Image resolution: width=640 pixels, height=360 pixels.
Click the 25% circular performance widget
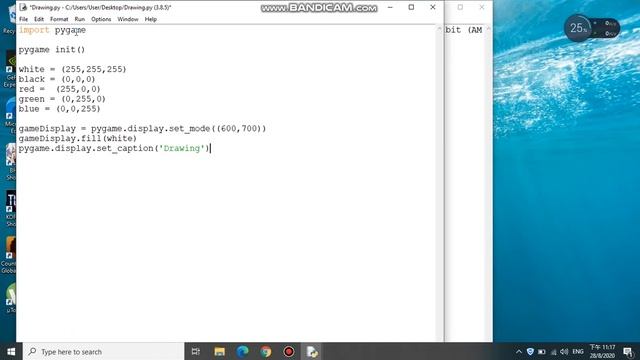578,28
